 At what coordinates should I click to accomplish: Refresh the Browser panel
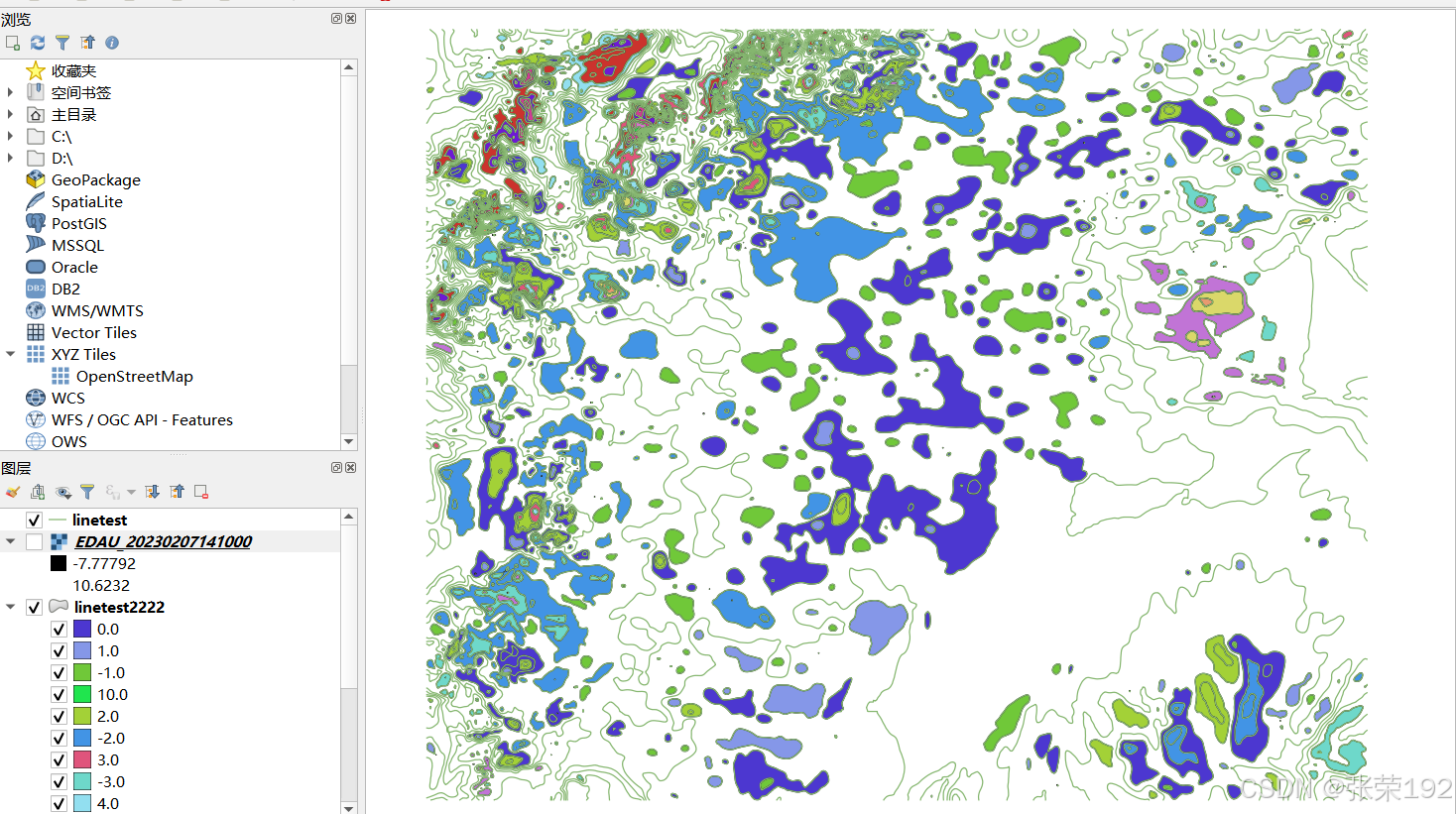(38, 42)
